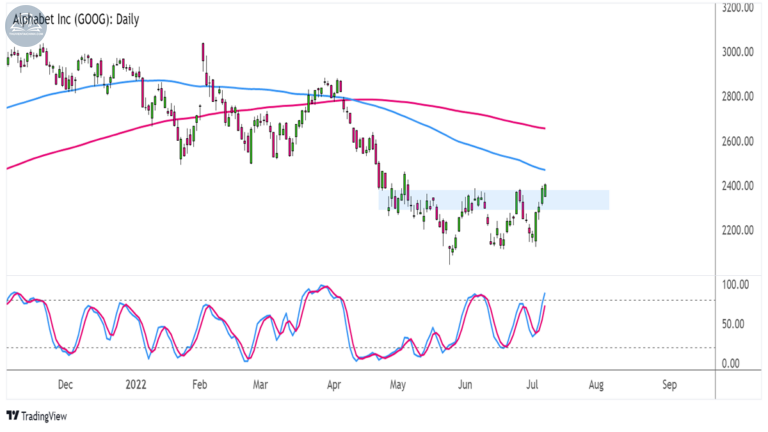Click the 2022 label on time axis
The width and height of the screenshot is (768, 432).
pos(136,384)
